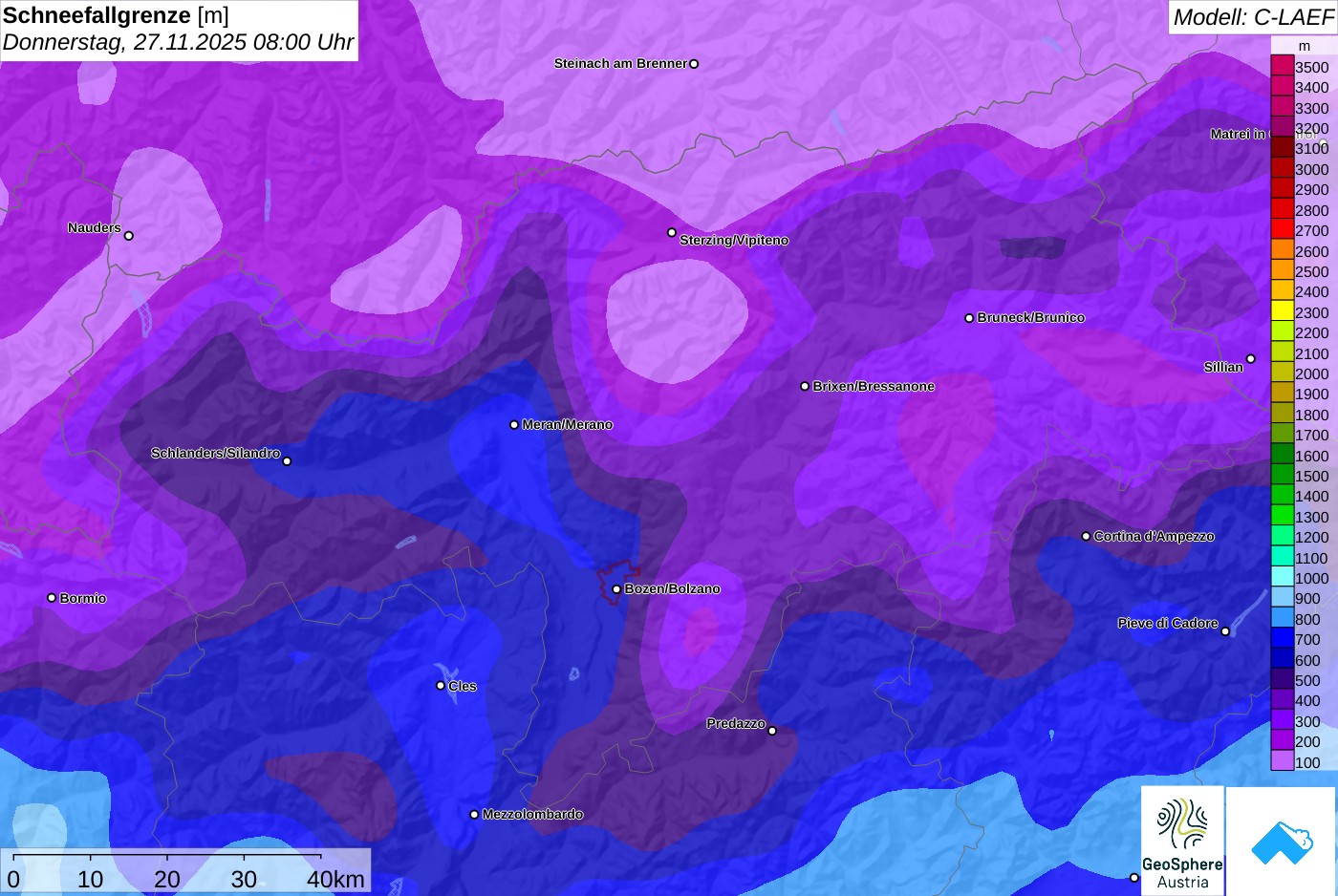Select the 3500 m legend color swatch
Screen dimensions: 1338x896
point(1283,66)
